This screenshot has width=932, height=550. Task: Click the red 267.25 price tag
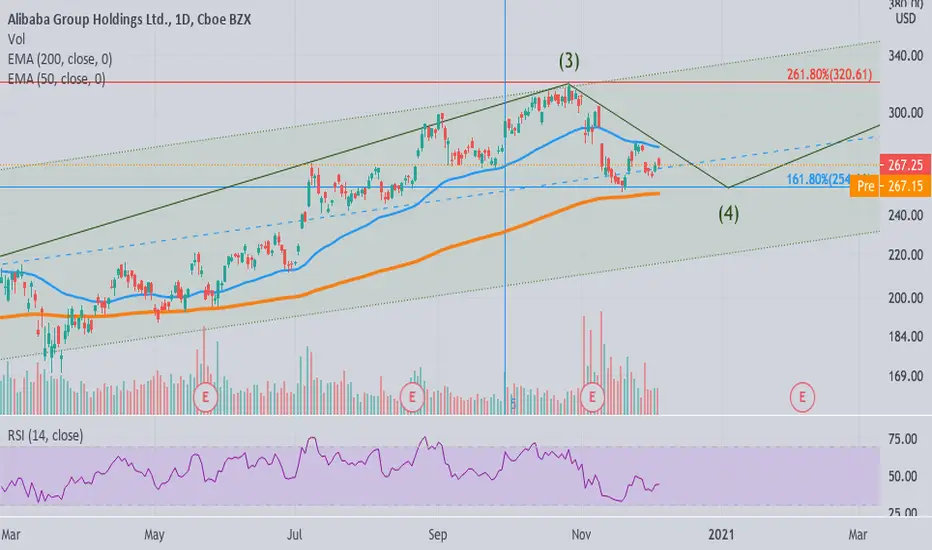coord(905,165)
